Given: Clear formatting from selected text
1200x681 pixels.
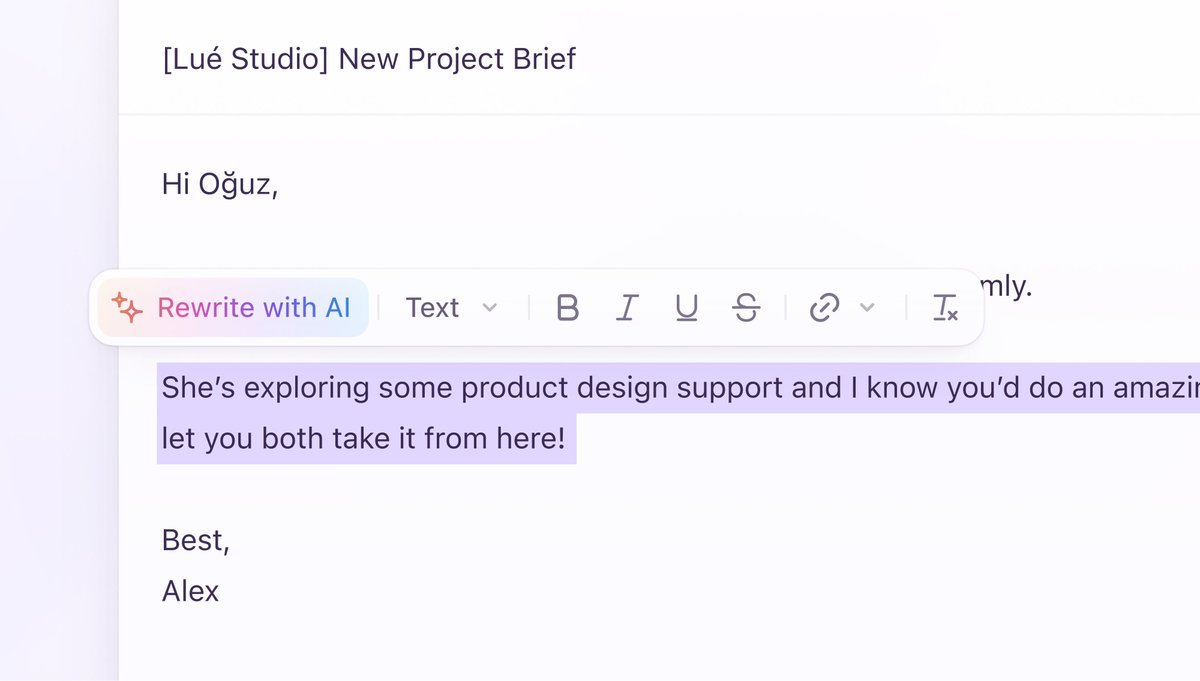Looking at the screenshot, I should 945,308.
